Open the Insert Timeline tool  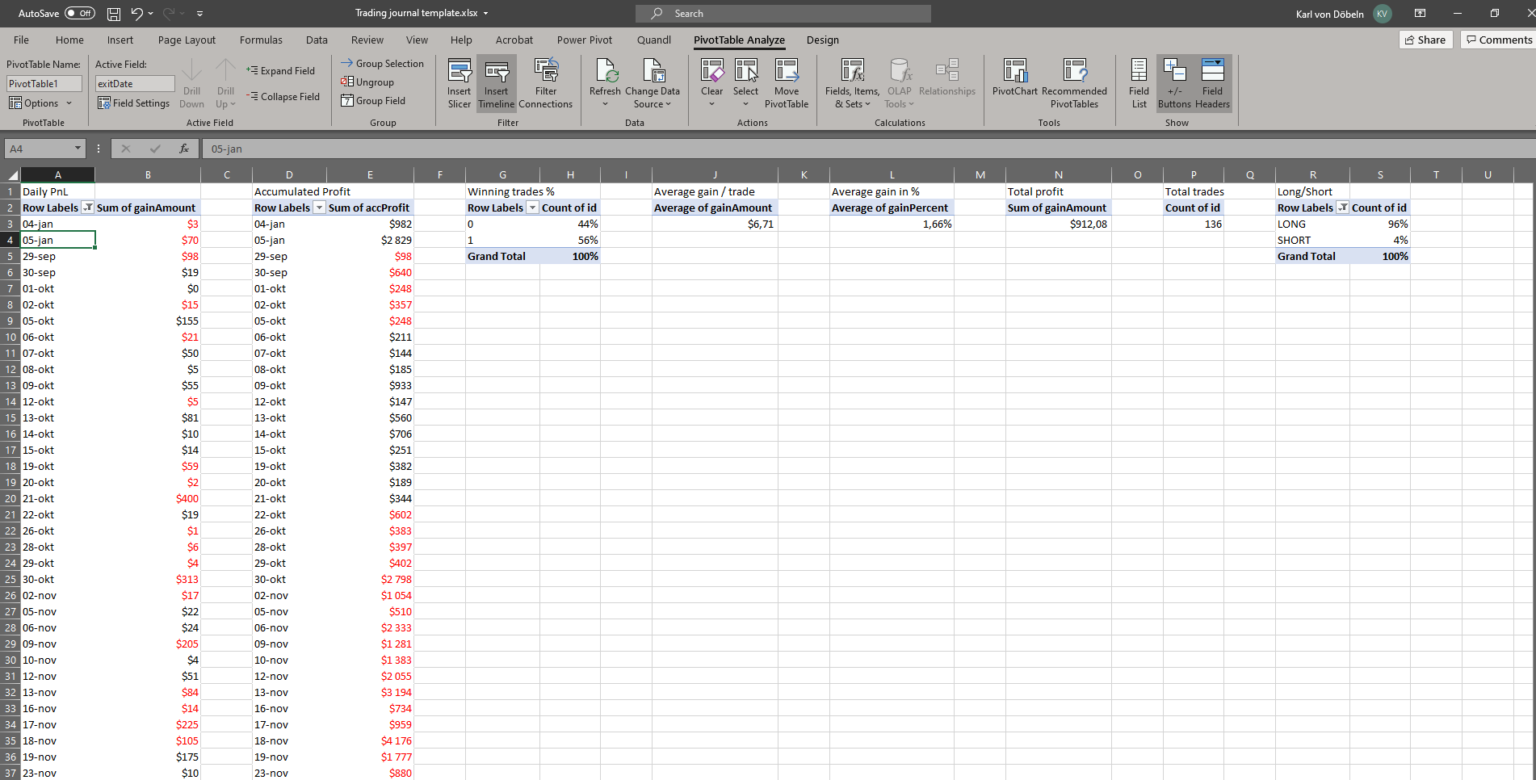pos(496,83)
